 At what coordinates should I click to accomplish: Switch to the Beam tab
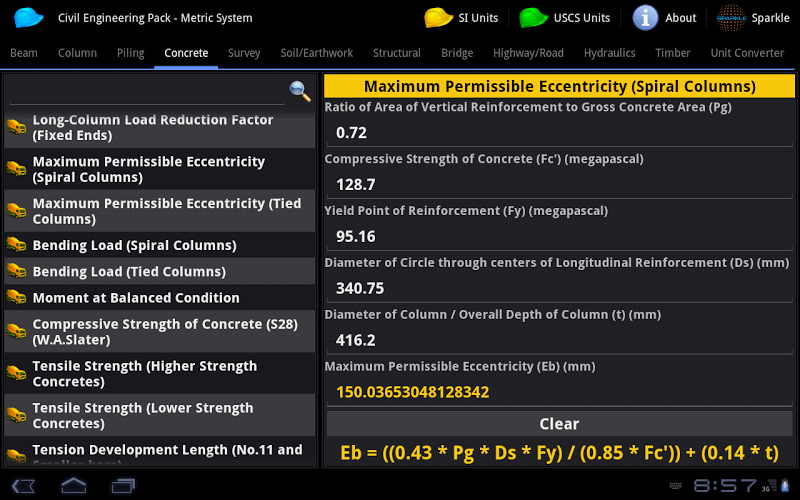(x=24, y=53)
